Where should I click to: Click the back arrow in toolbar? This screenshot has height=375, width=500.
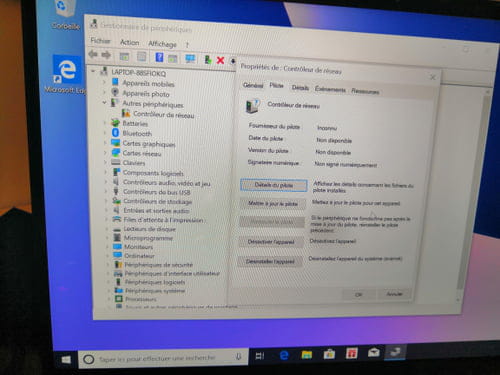point(93,54)
